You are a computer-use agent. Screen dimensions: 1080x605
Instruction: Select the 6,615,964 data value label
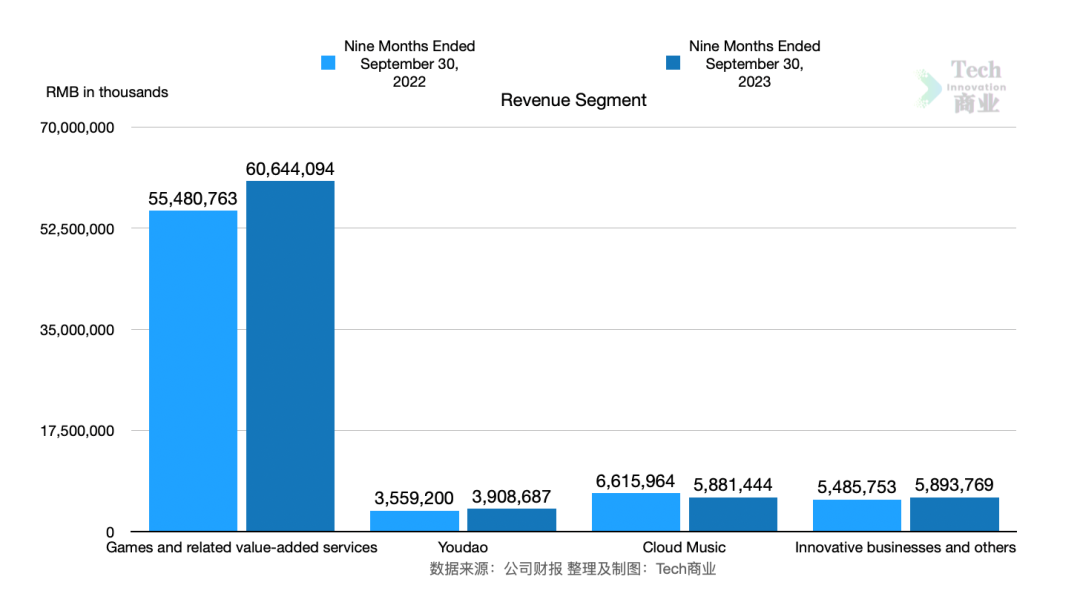click(x=635, y=481)
